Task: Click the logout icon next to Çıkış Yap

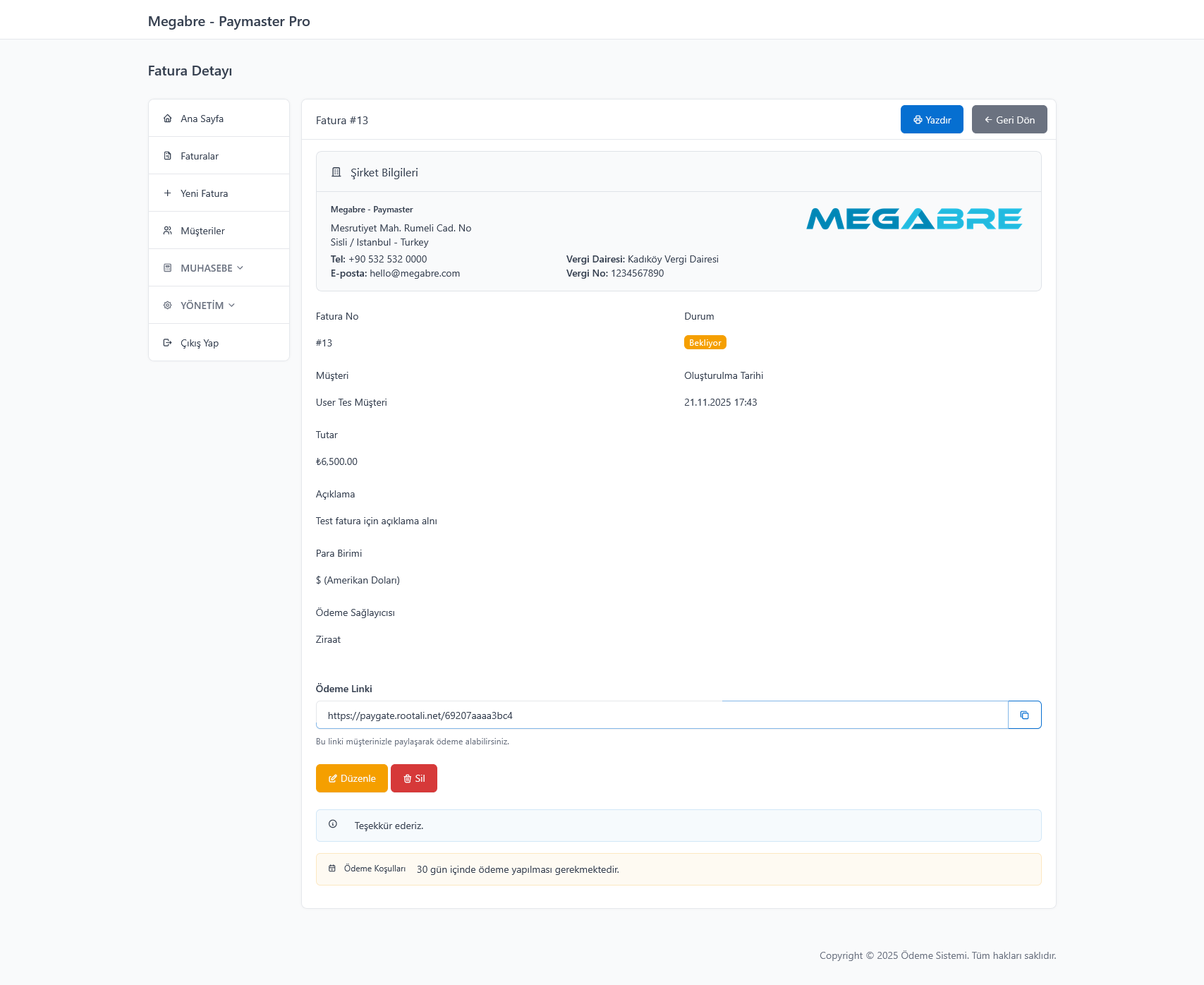Action: pos(167,343)
